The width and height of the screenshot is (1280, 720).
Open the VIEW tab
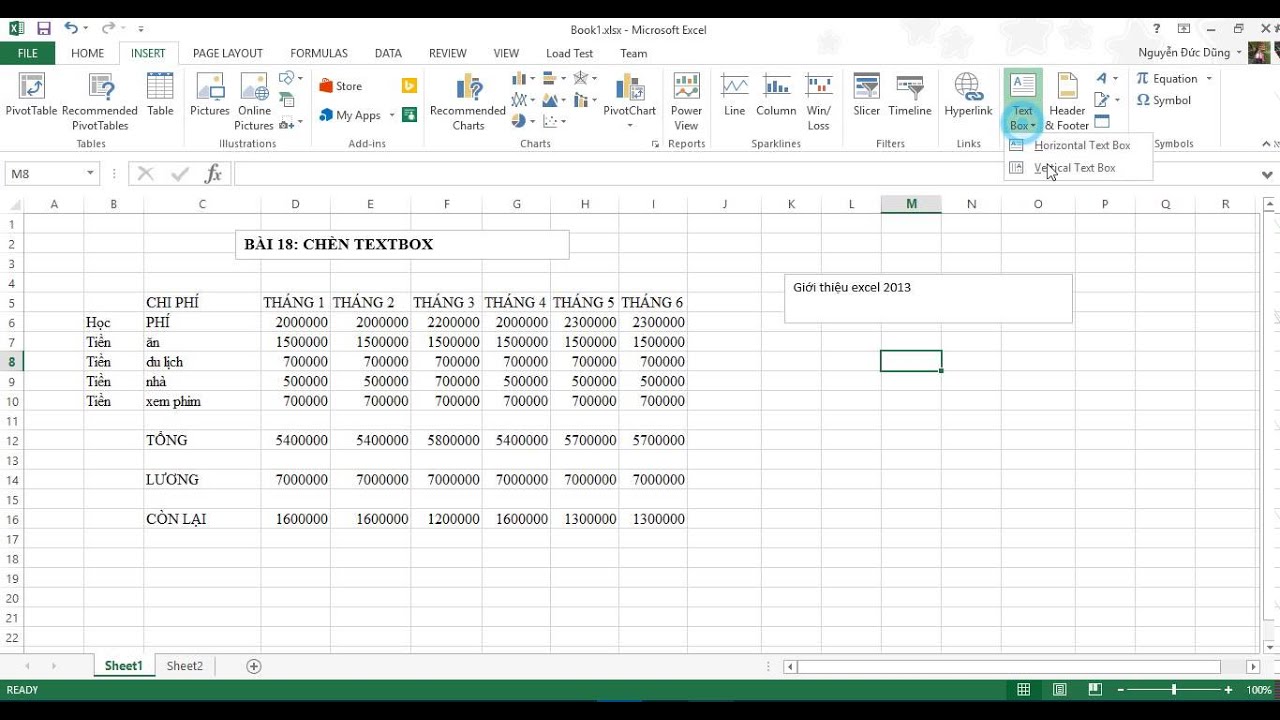tap(506, 53)
